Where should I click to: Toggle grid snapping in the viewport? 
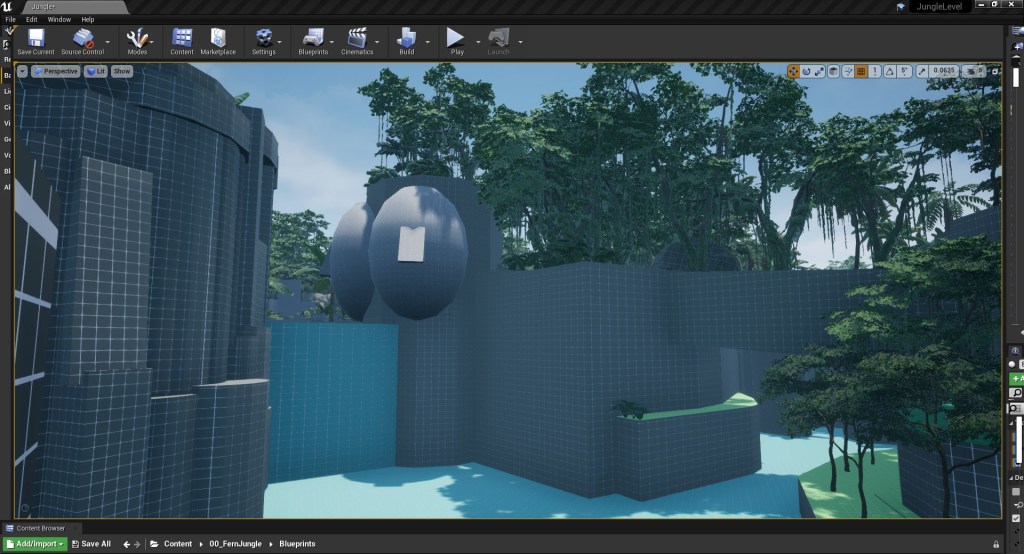[861, 72]
